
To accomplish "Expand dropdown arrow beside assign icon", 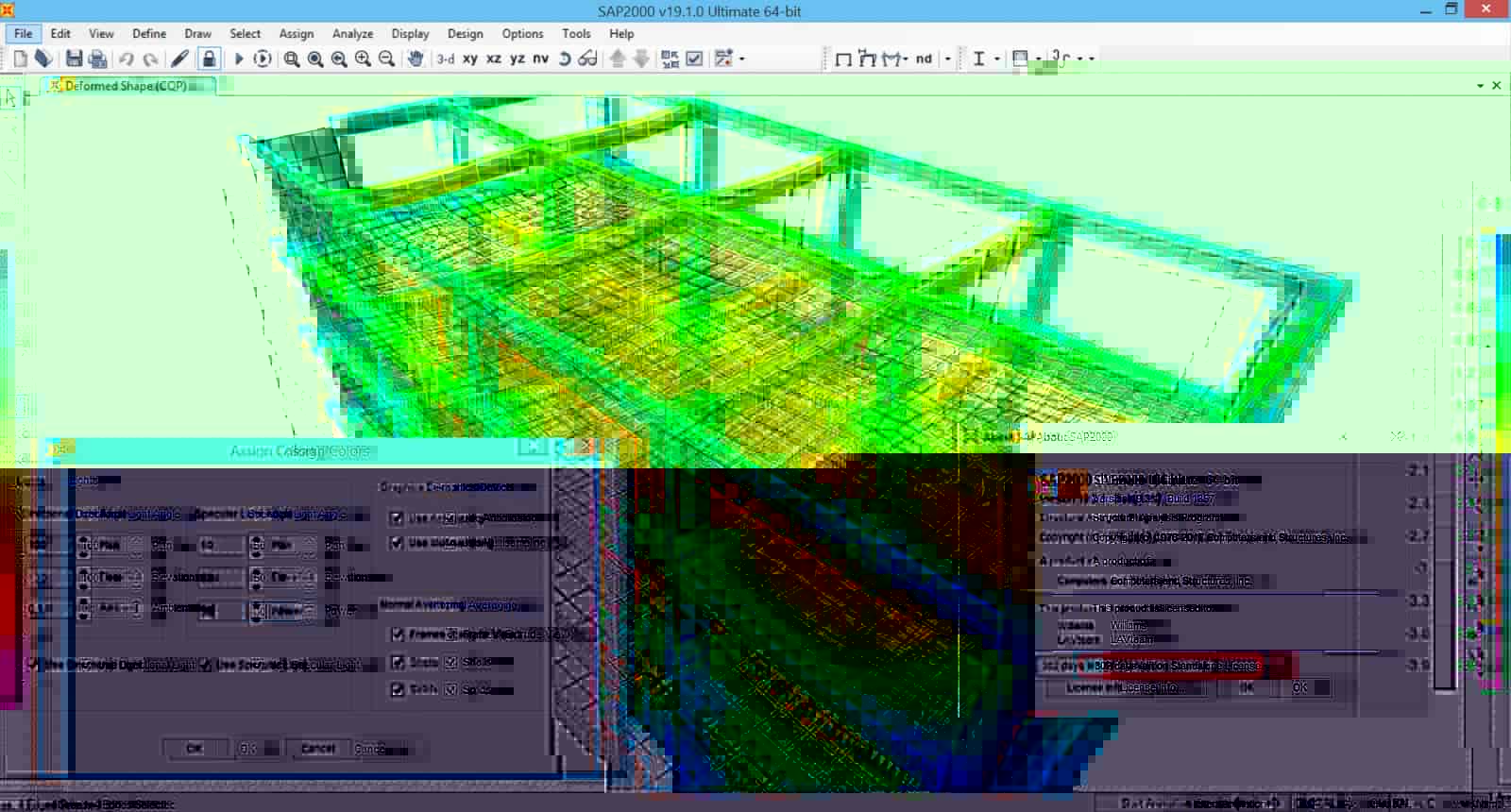I will point(742,59).
